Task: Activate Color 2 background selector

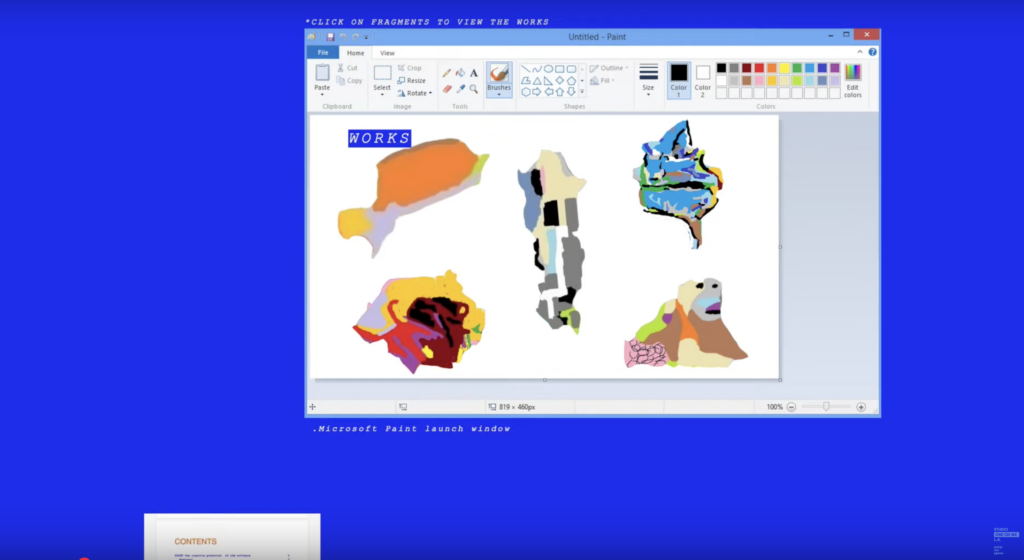Action: click(x=703, y=78)
